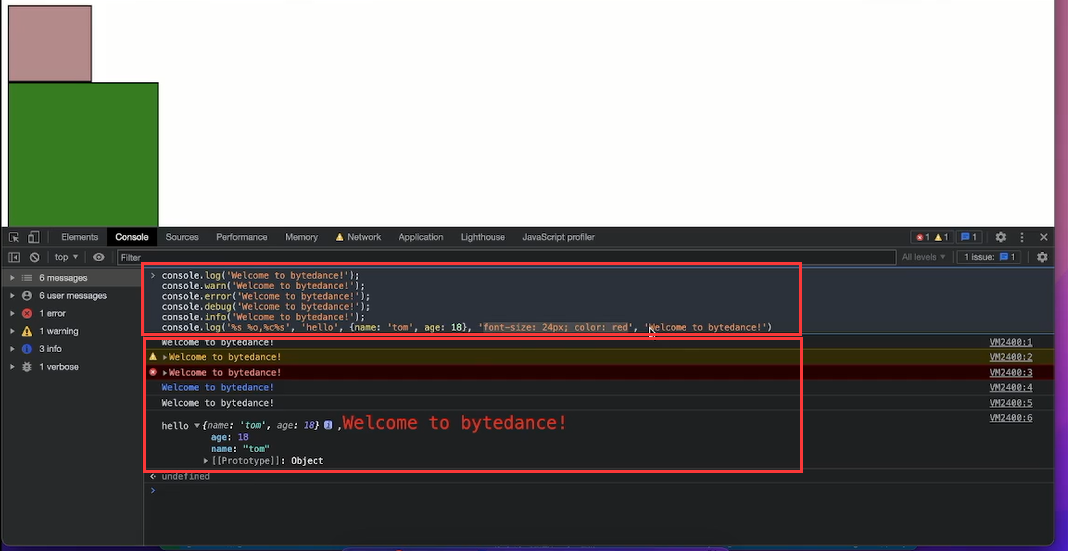Expand the 1 verbose sidebar group
Screen dimensions: 1068x551
tap(12, 366)
